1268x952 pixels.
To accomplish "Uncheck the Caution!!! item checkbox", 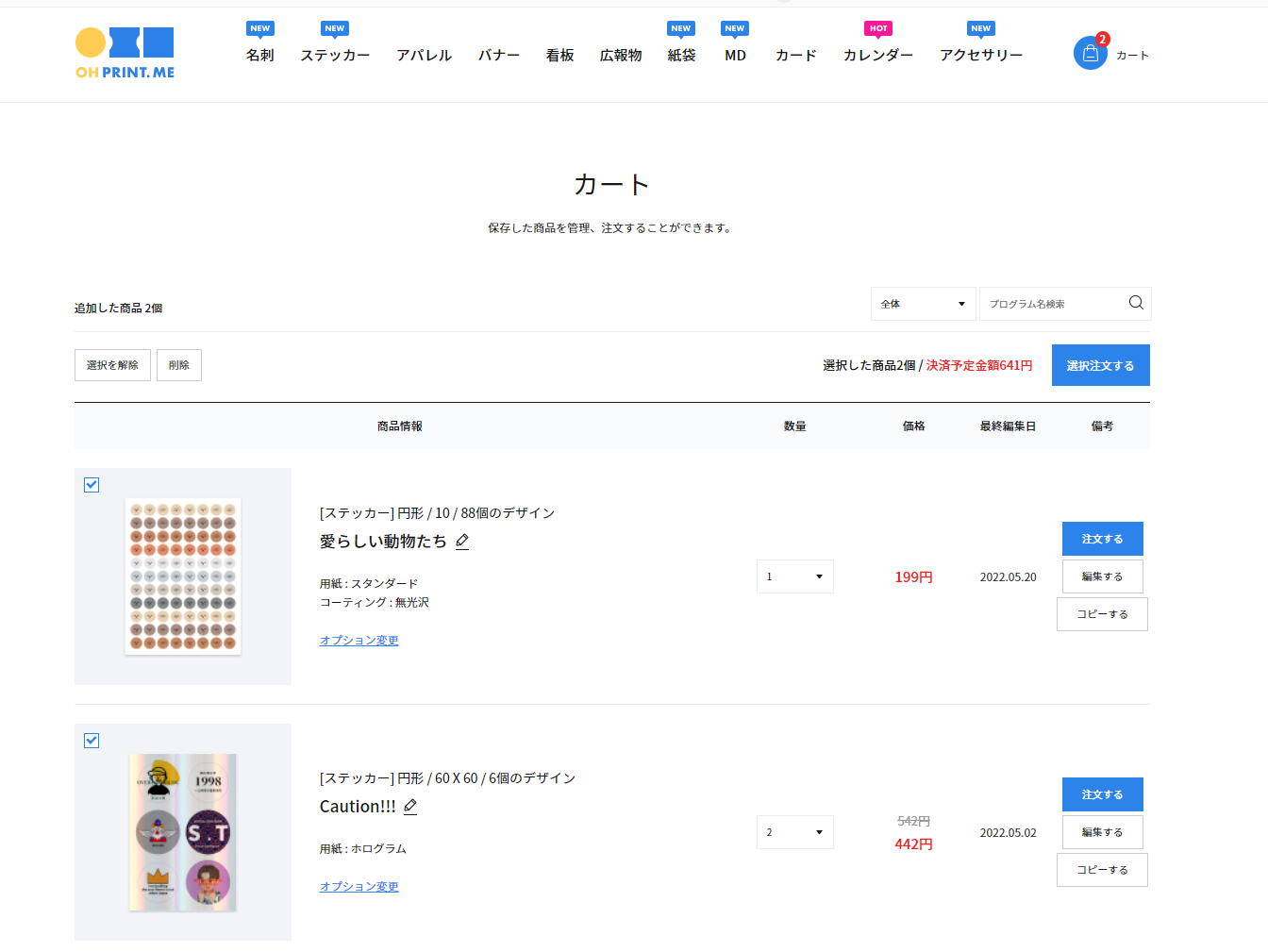I will (x=92, y=741).
